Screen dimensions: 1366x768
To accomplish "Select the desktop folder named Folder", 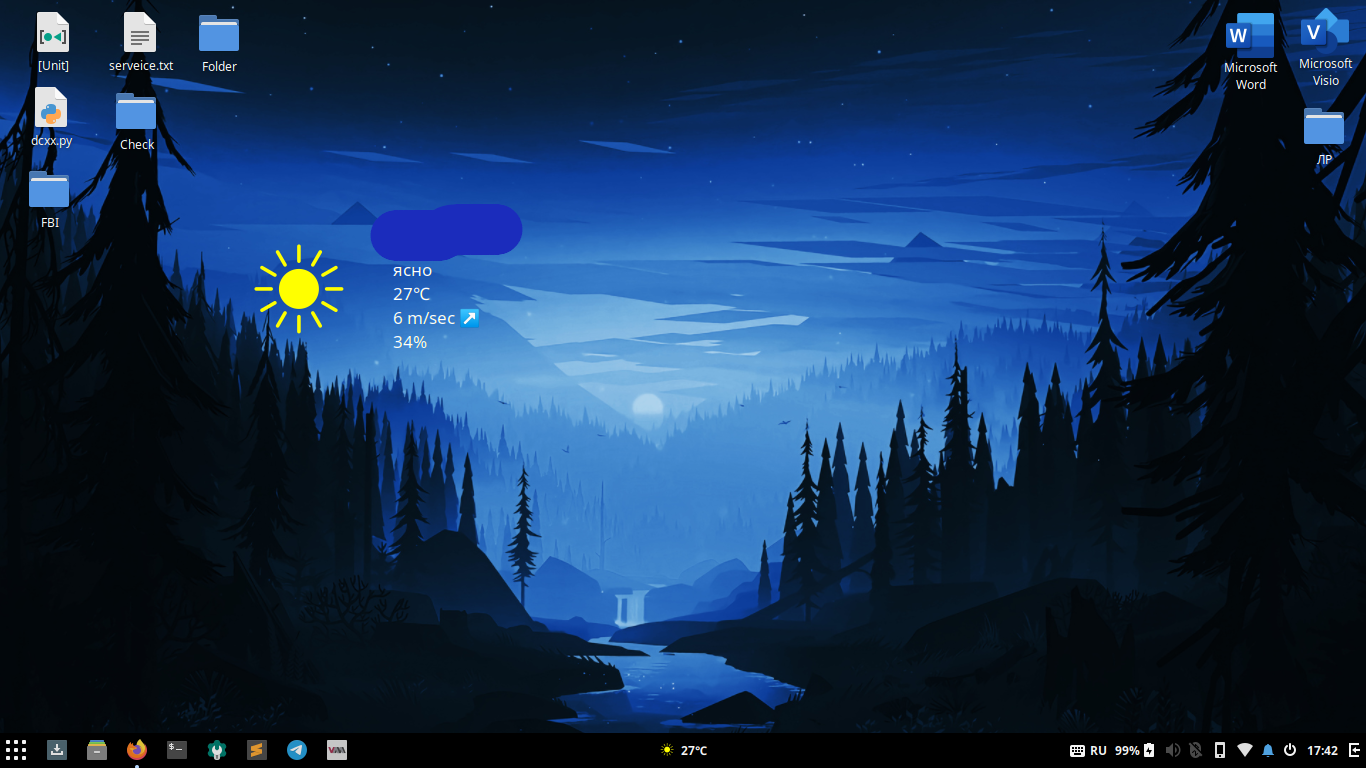I will [x=219, y=43].
